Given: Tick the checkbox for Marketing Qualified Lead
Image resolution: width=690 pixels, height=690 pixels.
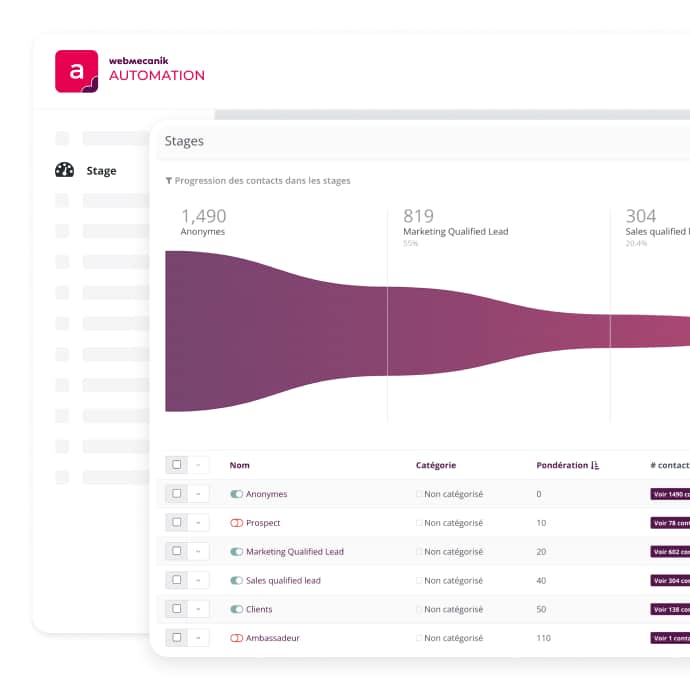Looking at the screenshot, I should [177, 551].
